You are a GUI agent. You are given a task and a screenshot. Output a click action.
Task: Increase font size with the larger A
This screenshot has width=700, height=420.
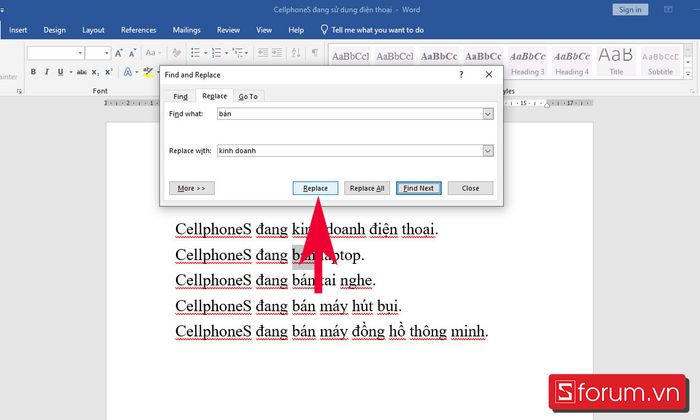[x=119, y=53]
